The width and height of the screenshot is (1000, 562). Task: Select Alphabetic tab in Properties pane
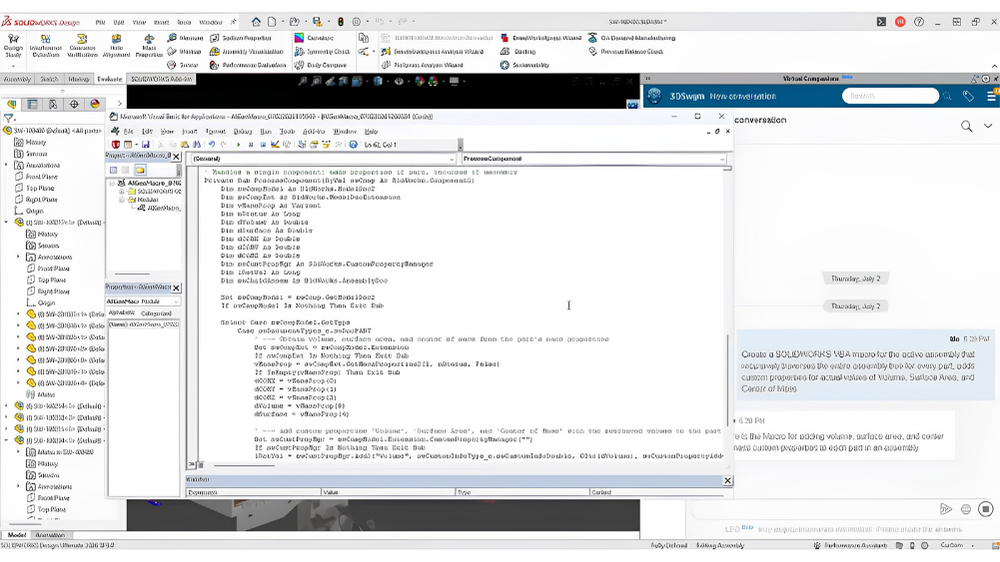pyautogui.click(x=121, y=313)
